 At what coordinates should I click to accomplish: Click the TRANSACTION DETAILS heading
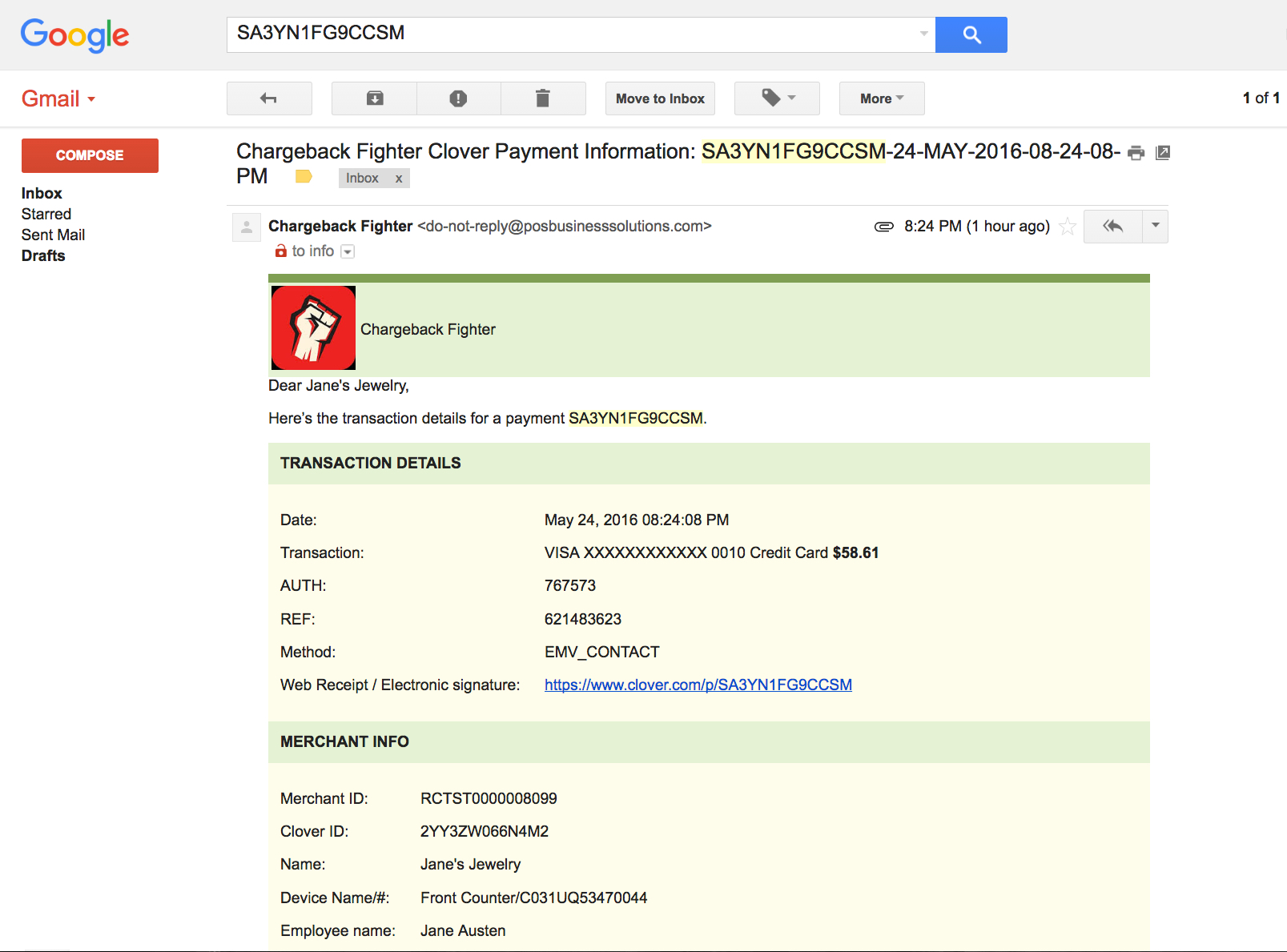(371, 463)
